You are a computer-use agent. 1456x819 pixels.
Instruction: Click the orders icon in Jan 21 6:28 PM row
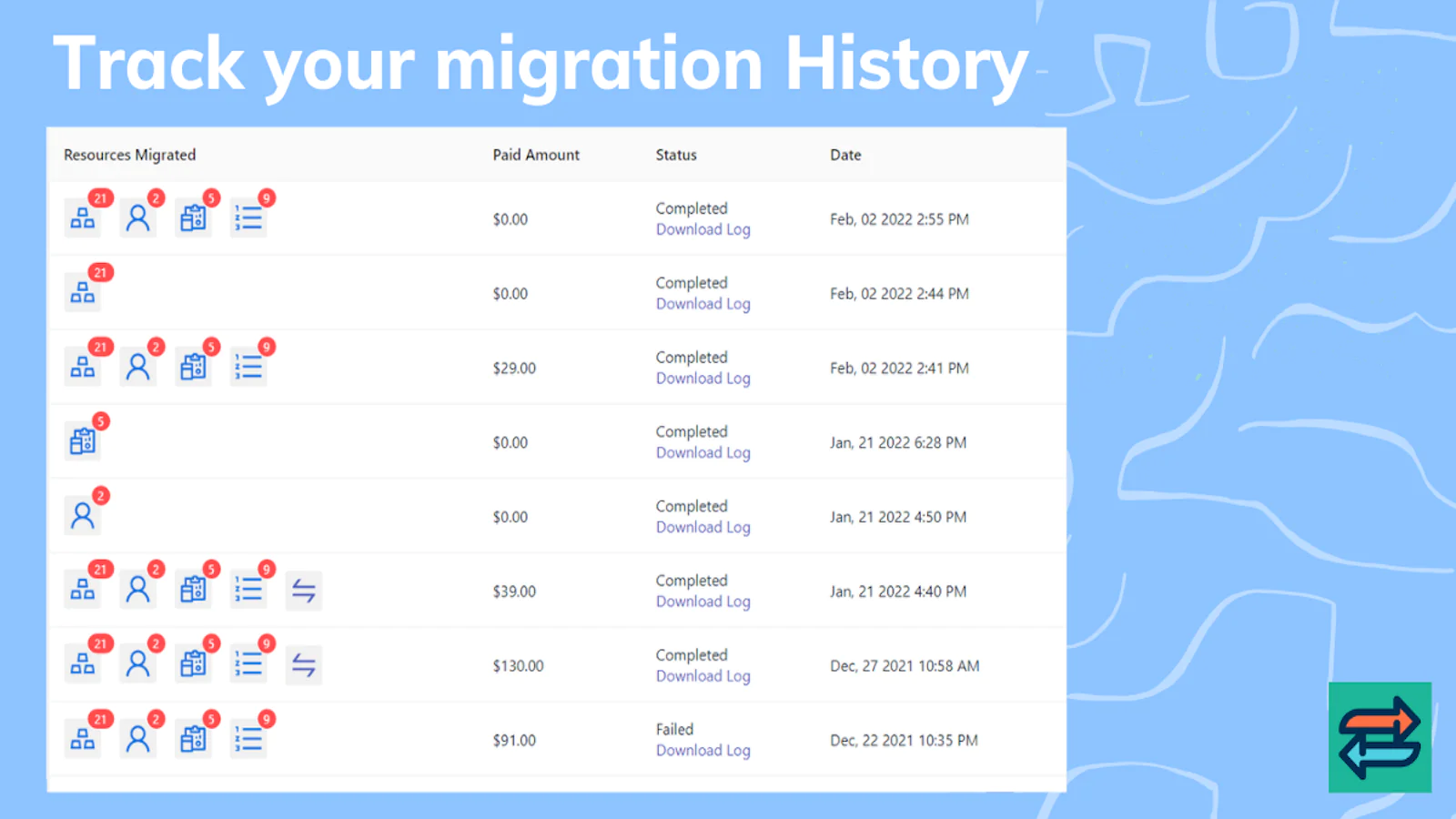[83, 441]
